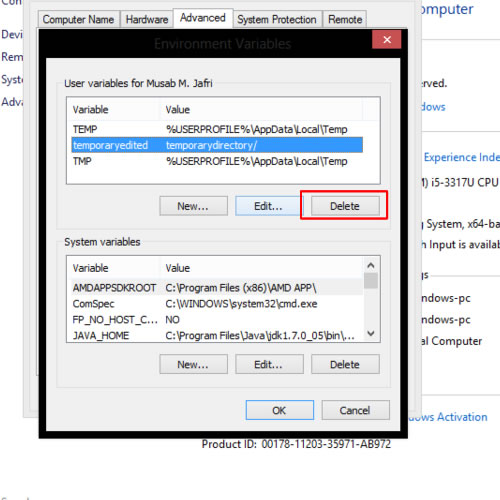Close the Environment Variables dialog with the red X
Image resolution: width=500 pixels, height=500 pixels.
coord(387,40)
